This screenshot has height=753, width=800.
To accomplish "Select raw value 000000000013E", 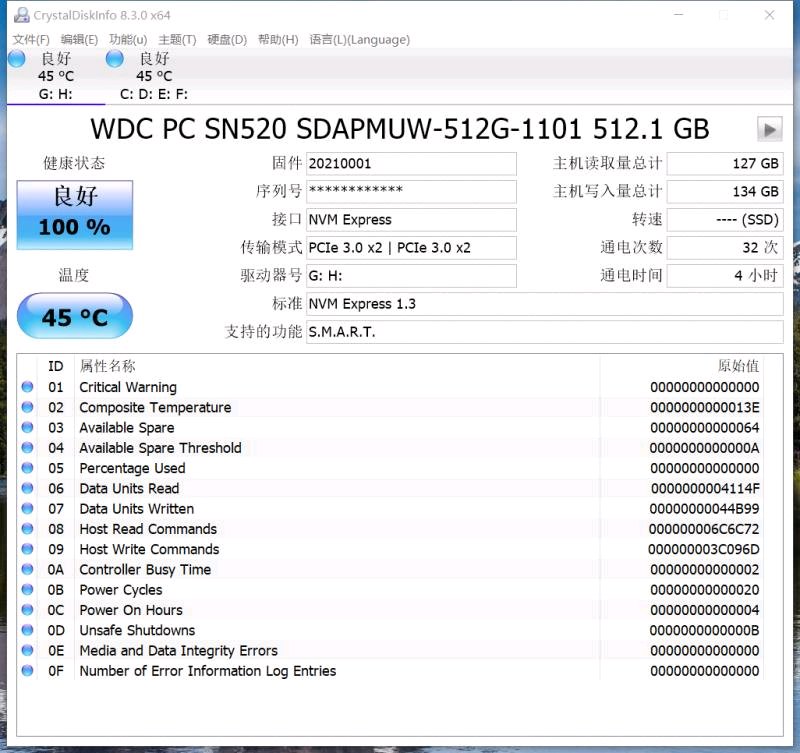I will tap(705, 408).
